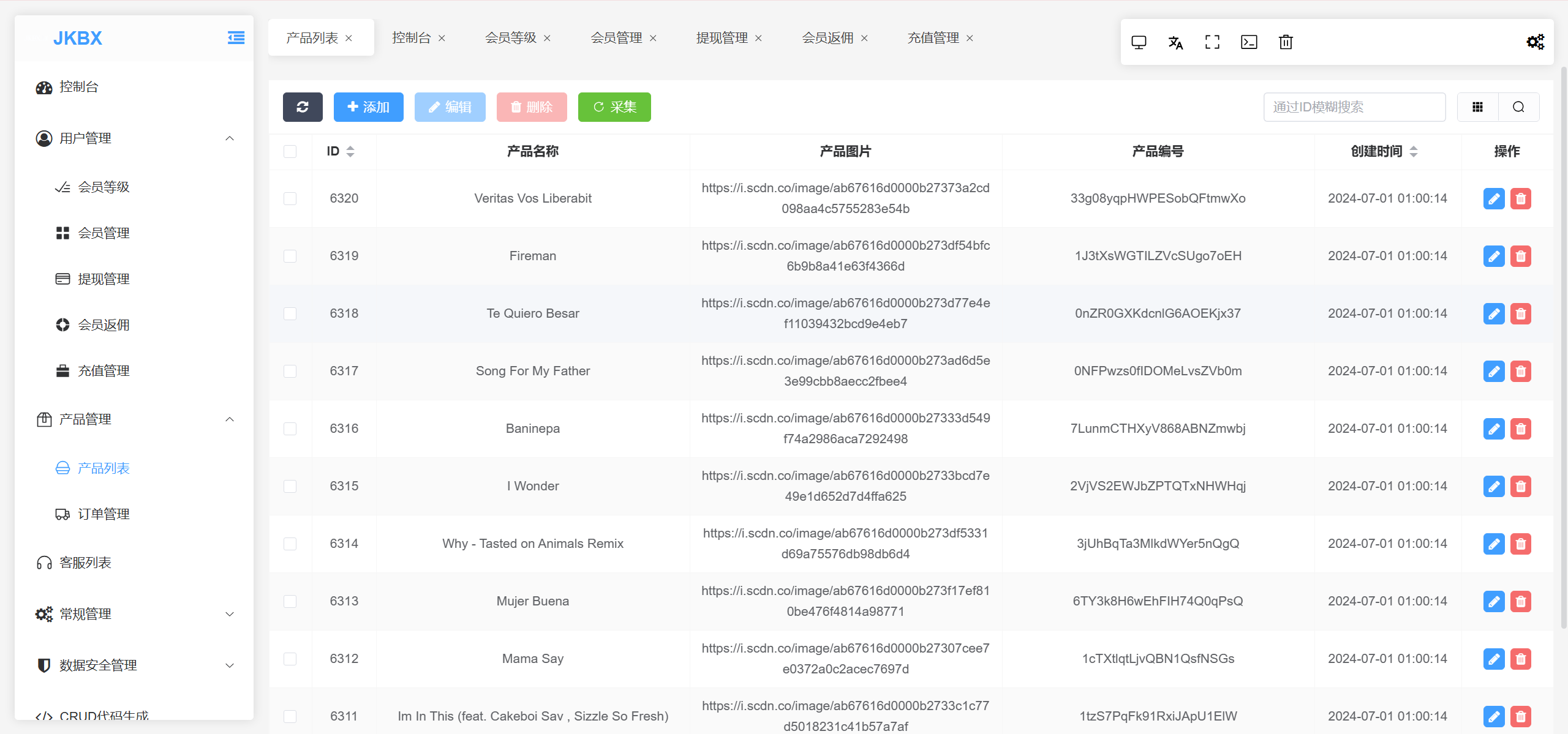The width and height of the screenshot is (1568, 734).
Task: Check the box for row 6320
Action: click(x=290, y=198)
